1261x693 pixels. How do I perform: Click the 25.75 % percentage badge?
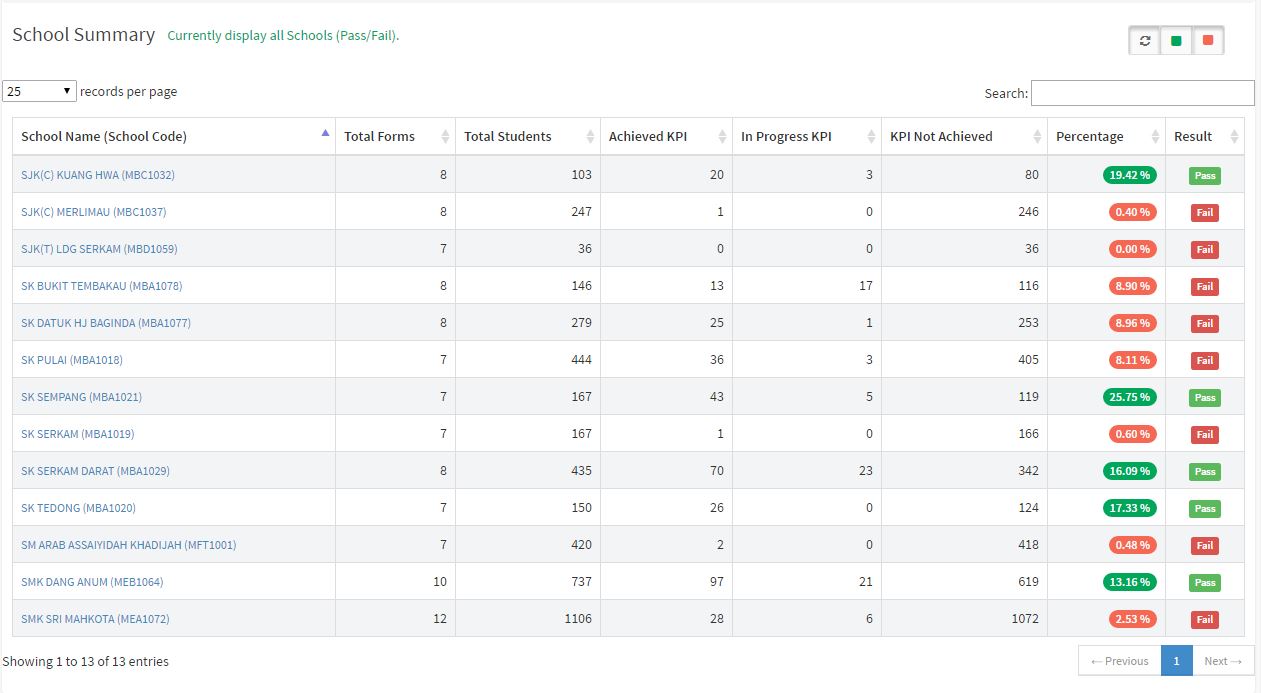click(x=1130, y=397)
